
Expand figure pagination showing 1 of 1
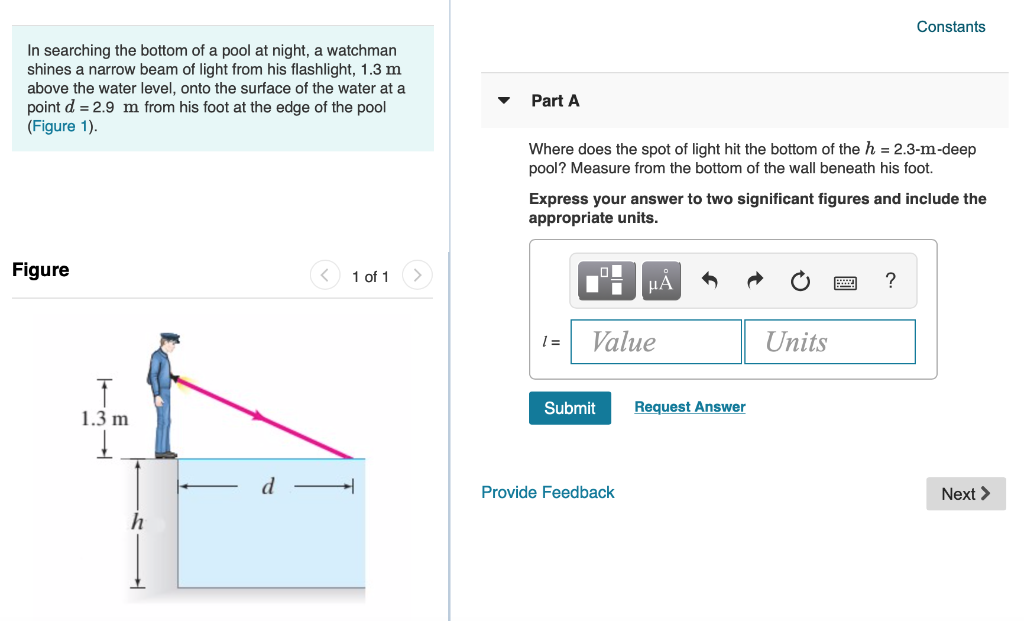(x=370, y=276)
